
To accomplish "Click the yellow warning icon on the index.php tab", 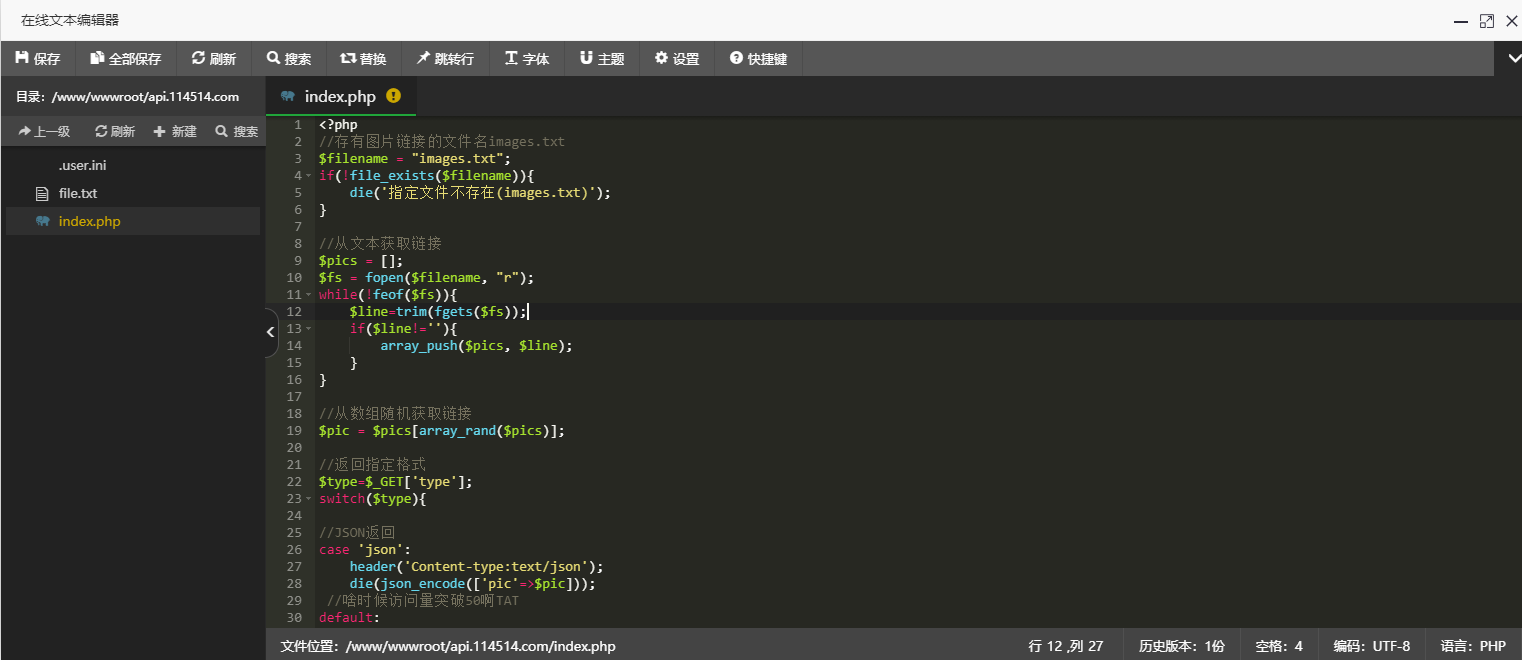I will coord(393,96).
